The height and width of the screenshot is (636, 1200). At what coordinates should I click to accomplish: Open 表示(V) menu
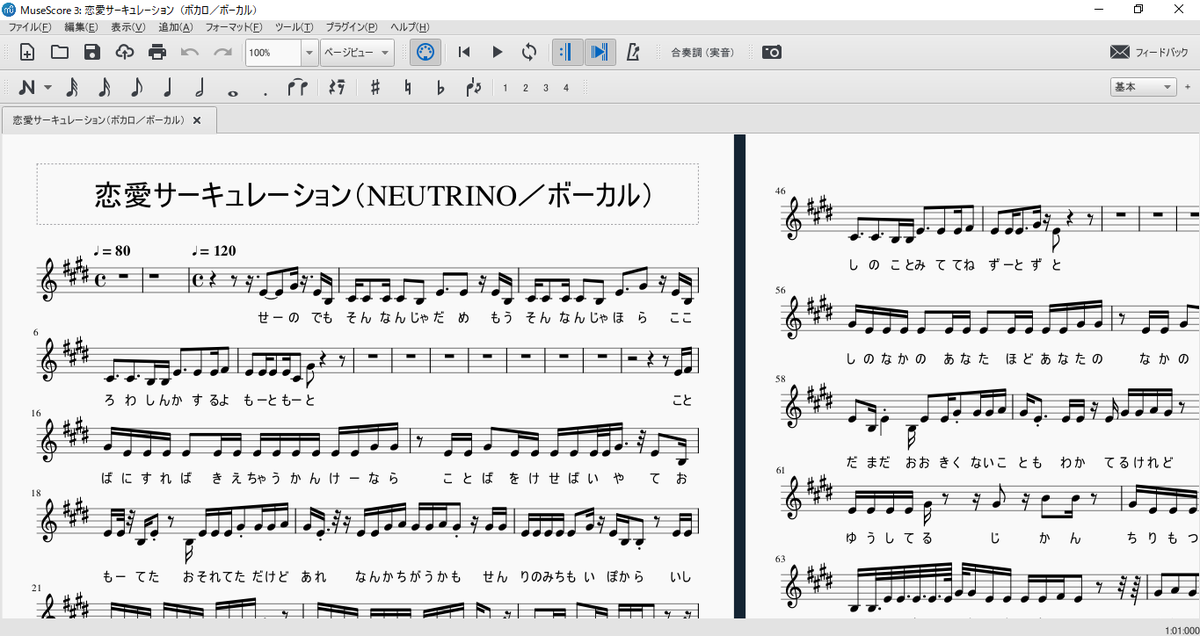point(128,27)
